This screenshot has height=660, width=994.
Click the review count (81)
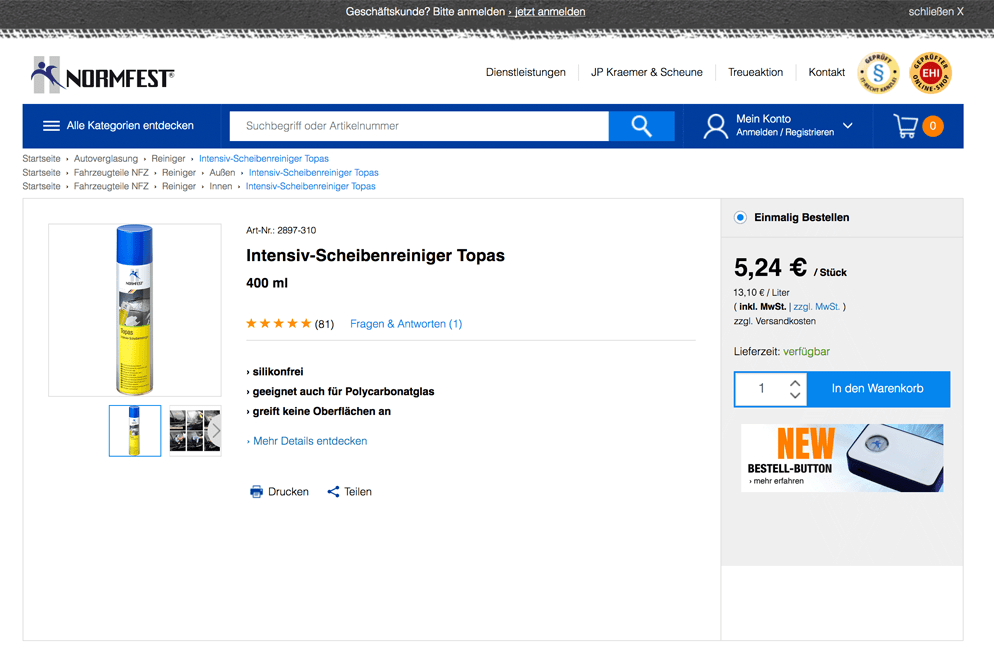[x=324, y=324]
